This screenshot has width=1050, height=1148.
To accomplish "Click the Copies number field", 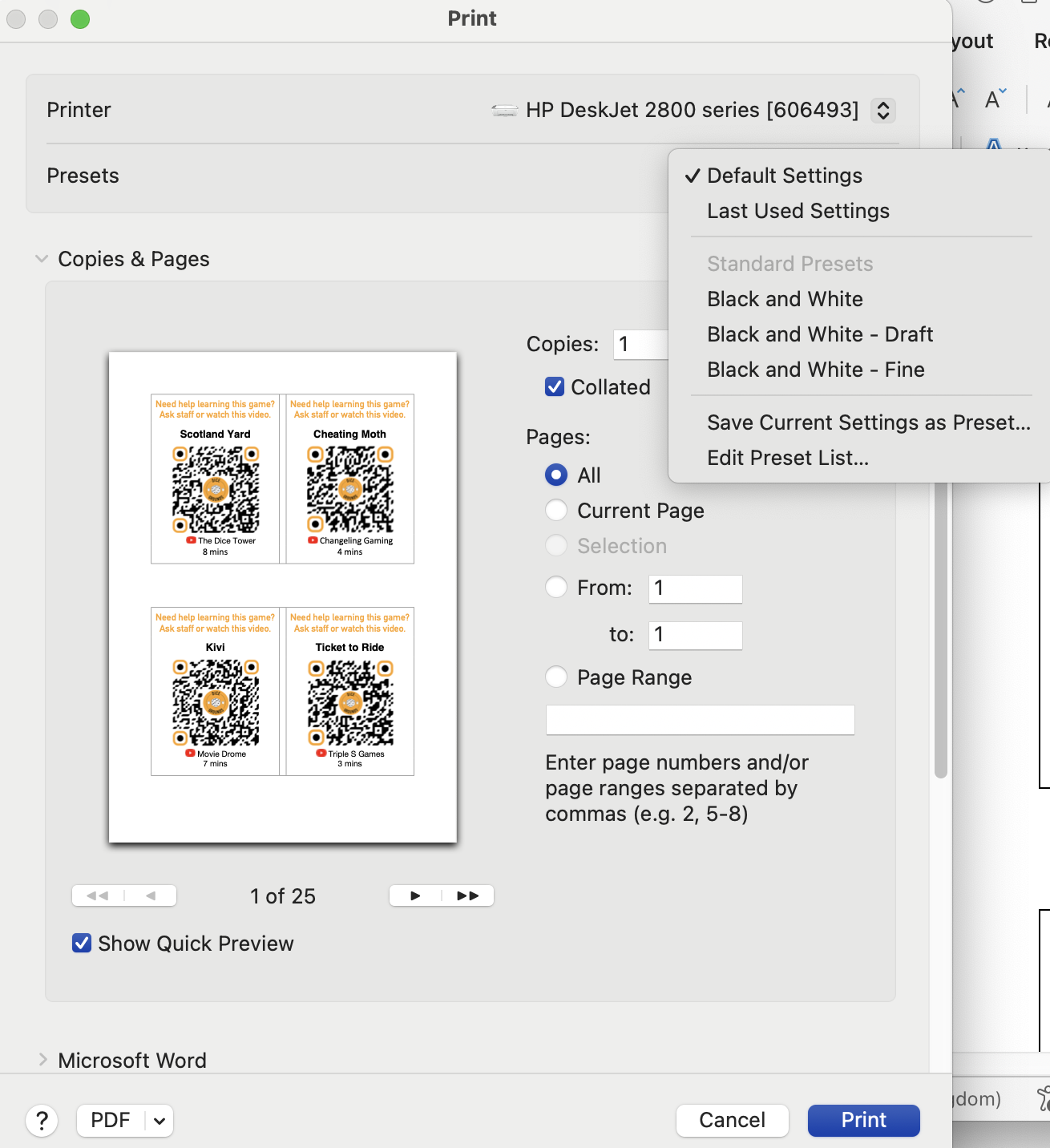I will [641, 344].
